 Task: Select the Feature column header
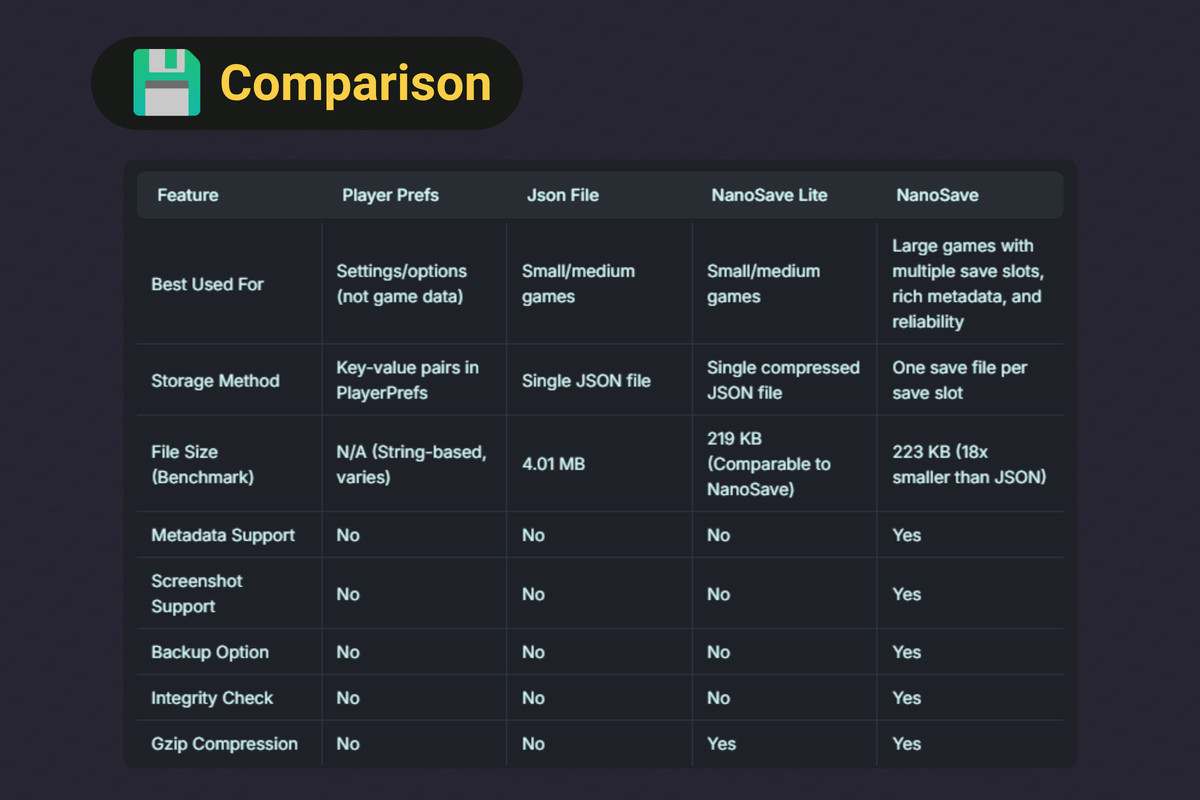click(x=187, y=195)
